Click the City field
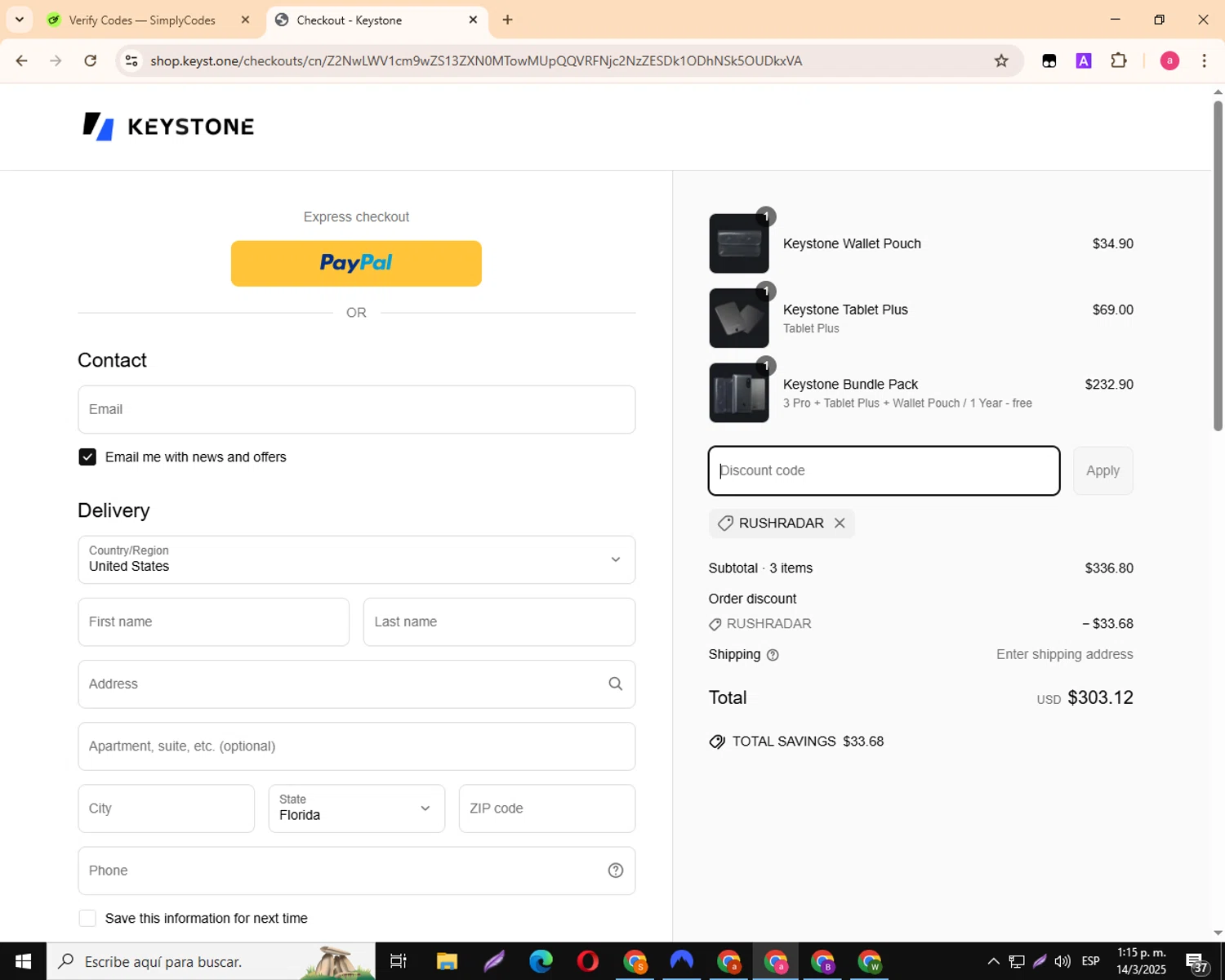Image resolution: width=1225 pixels, height=980 pixels. tap(167, 808)
